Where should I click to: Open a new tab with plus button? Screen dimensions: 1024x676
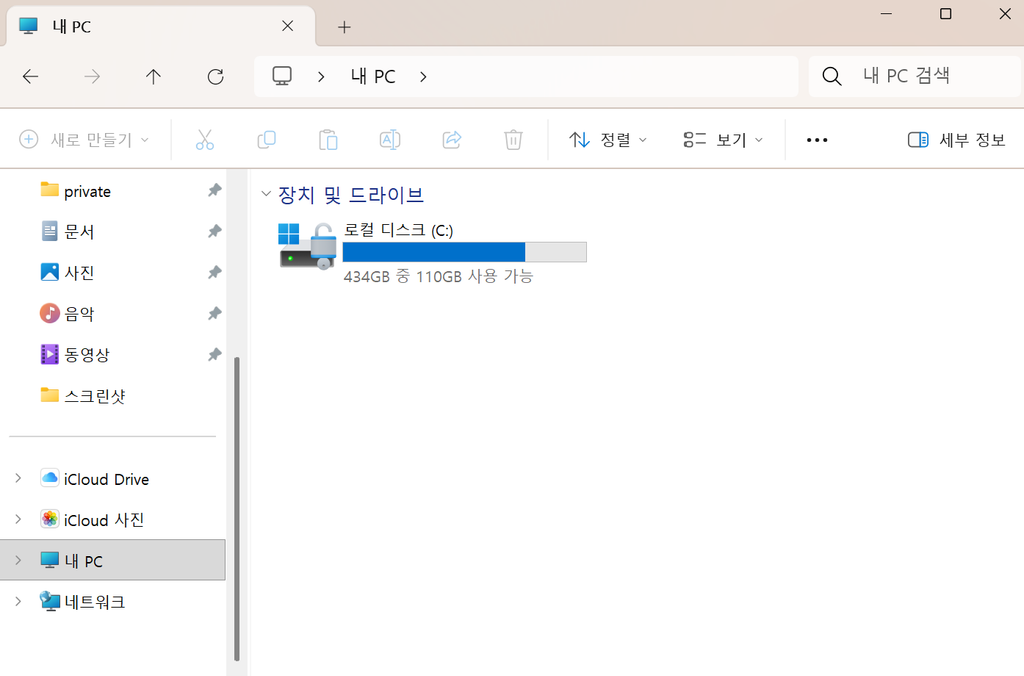[x=344, y=27]
